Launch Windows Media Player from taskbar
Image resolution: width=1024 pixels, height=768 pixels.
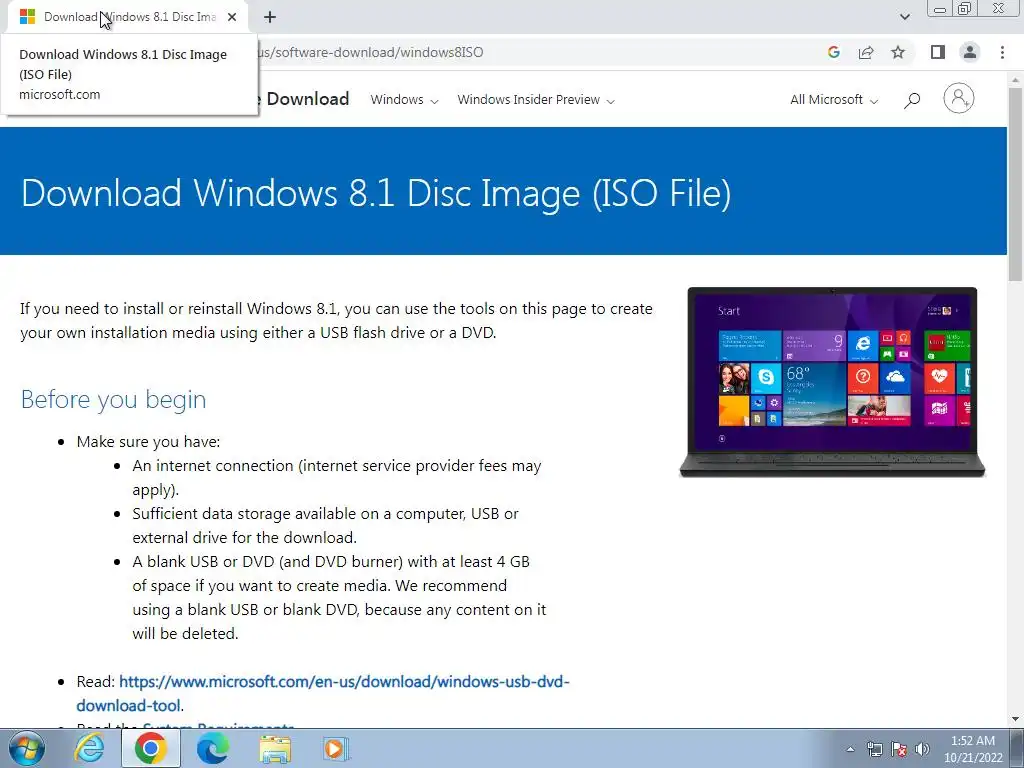click(x=337, y=748)
